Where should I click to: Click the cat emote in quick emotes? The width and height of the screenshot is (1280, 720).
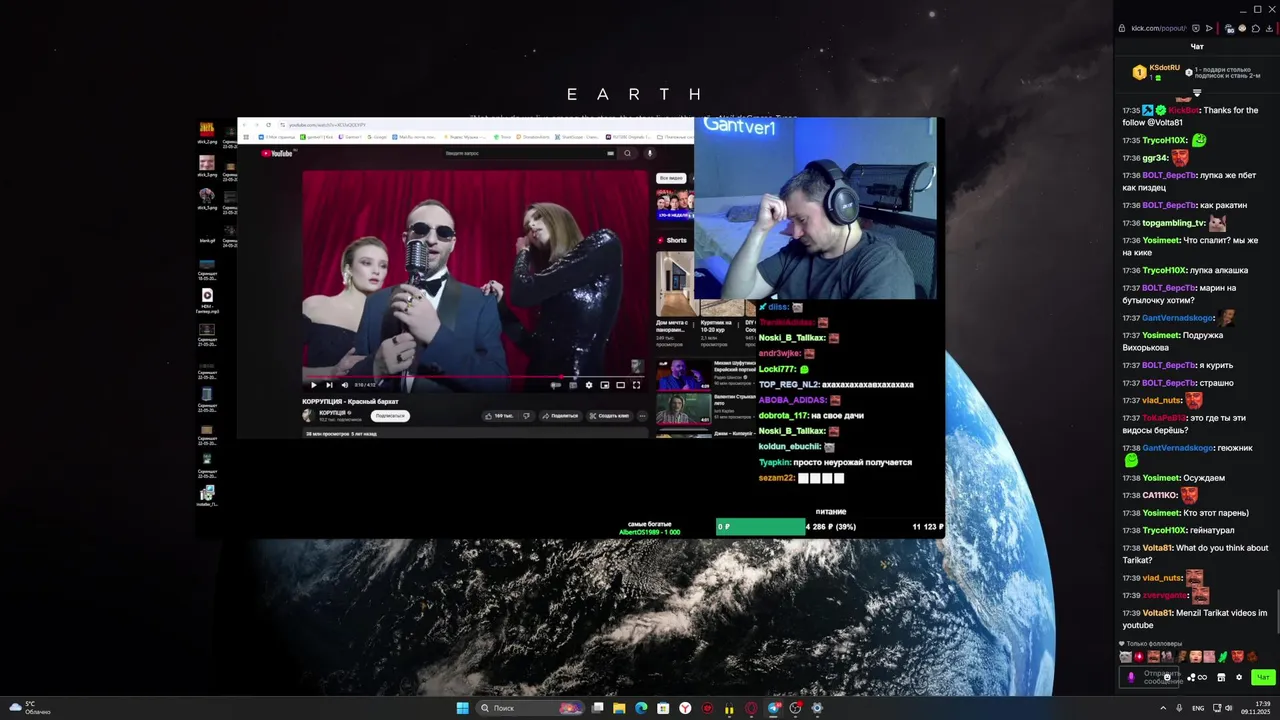pos(1125,657)
